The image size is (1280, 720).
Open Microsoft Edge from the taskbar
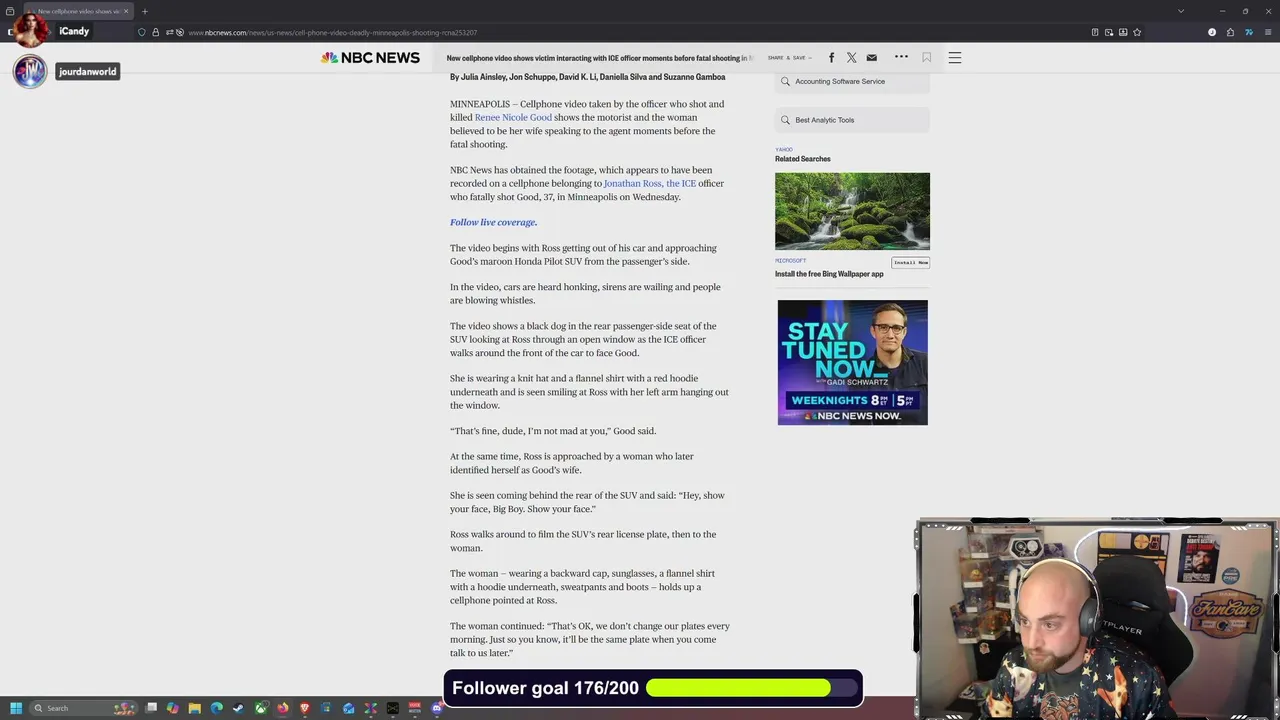click(216, 708)
